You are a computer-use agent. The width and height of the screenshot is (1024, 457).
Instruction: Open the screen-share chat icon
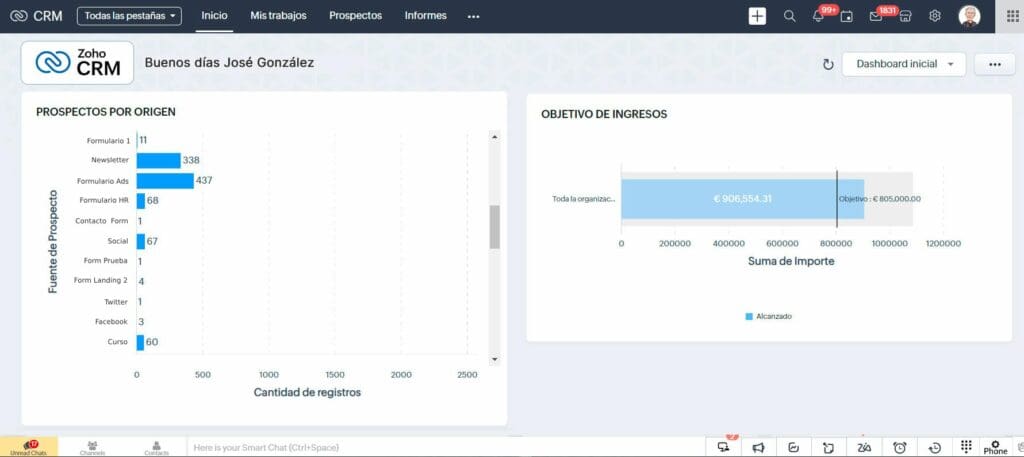[x=723, y=447]
